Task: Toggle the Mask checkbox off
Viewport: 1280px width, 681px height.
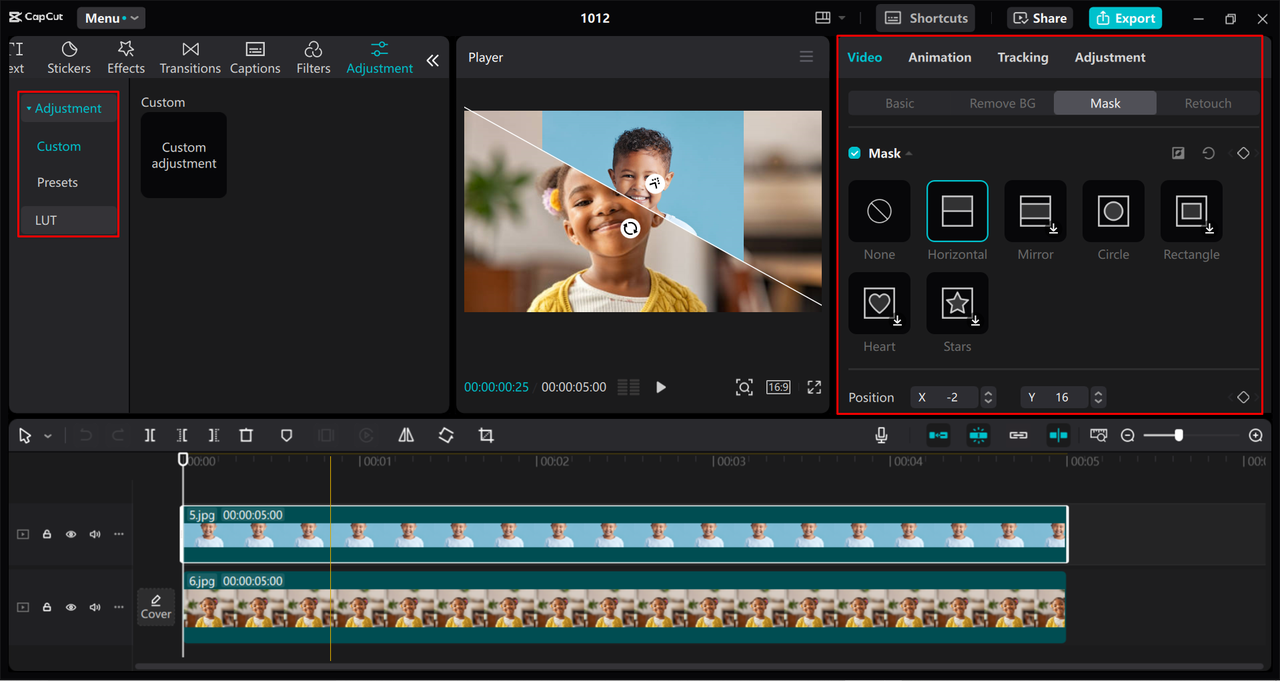Action: point(854,153)
